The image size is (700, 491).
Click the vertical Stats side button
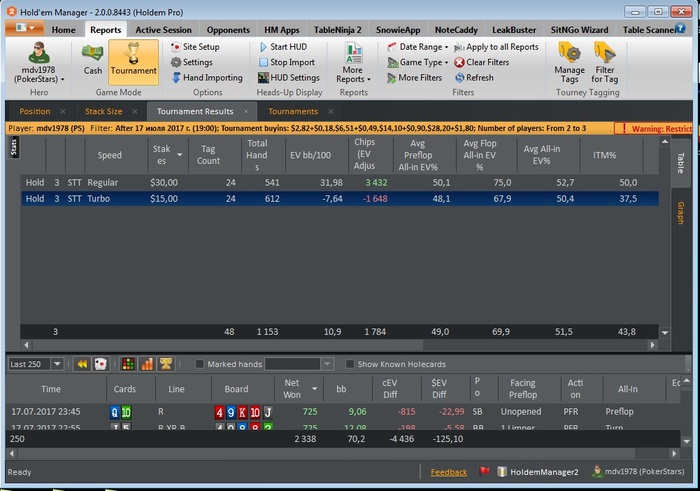14,147
